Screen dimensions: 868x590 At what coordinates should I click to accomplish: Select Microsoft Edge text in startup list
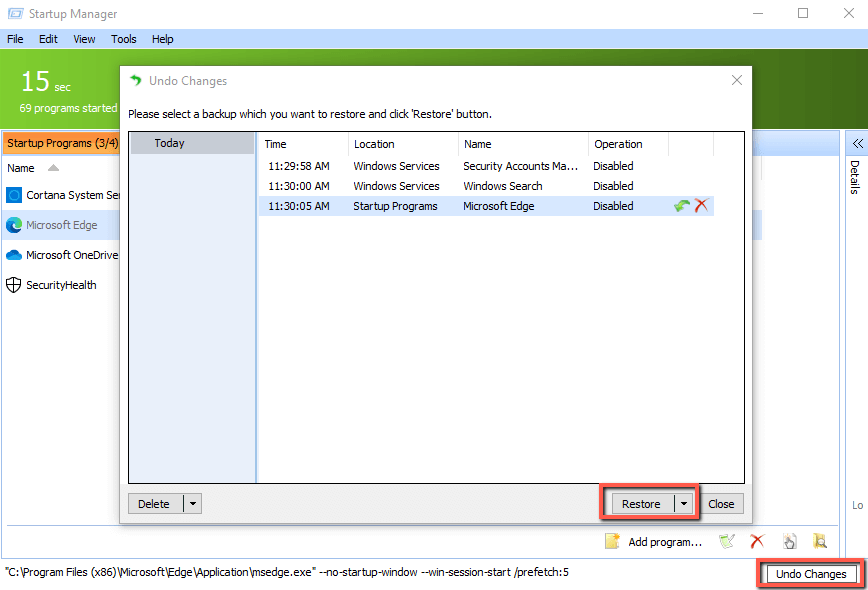coord(62,225)
